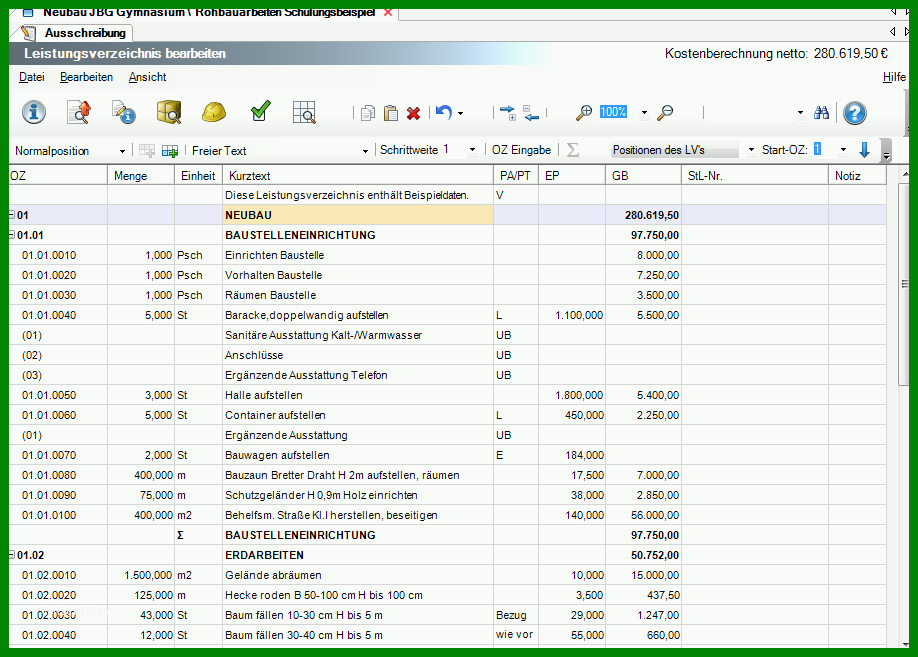Click the StL-Nr. column header
This screenshot has height=657, width=918.
(755, 176)
